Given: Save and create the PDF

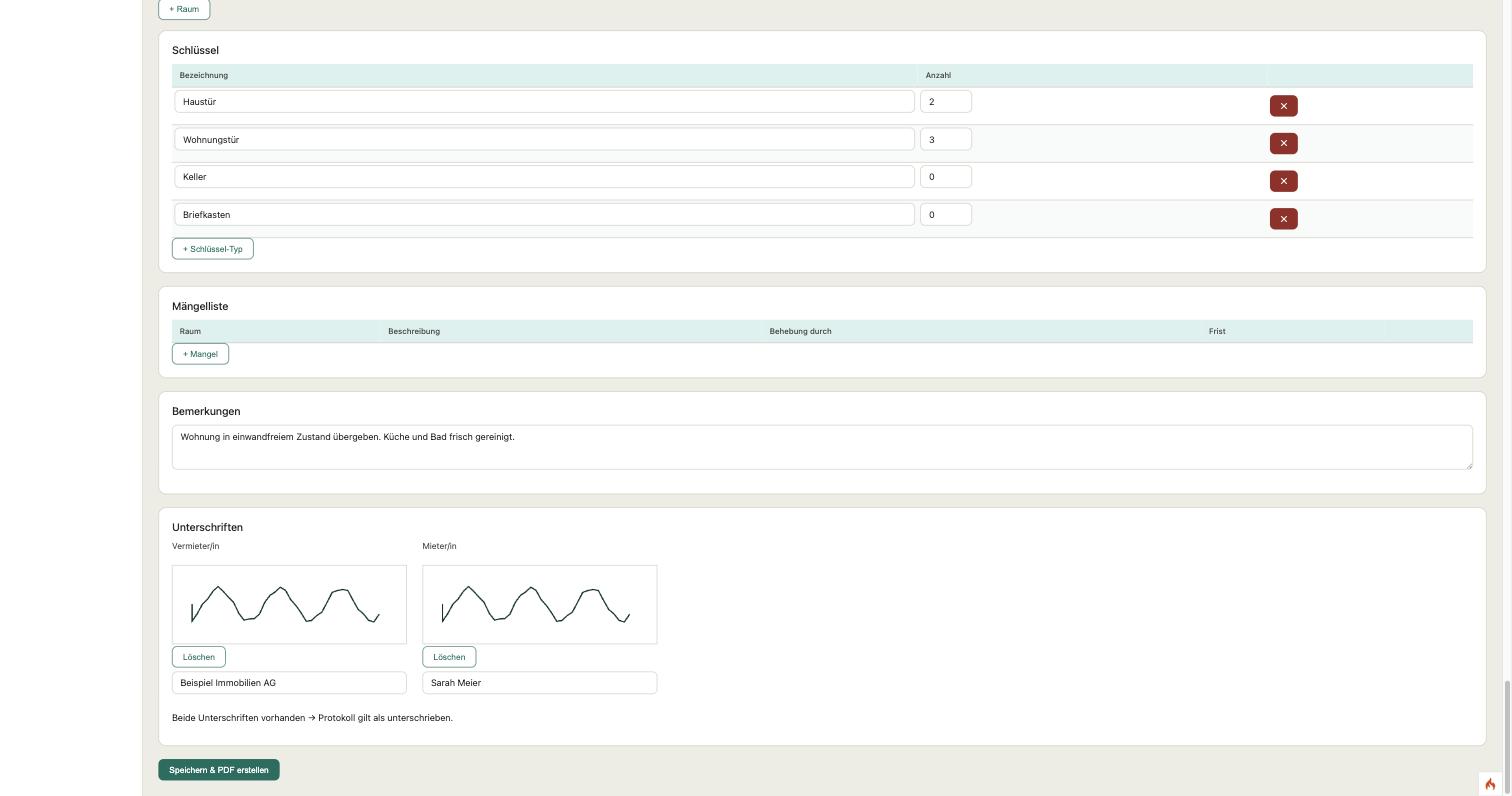Looking at the screenshot, I should 219,770.
